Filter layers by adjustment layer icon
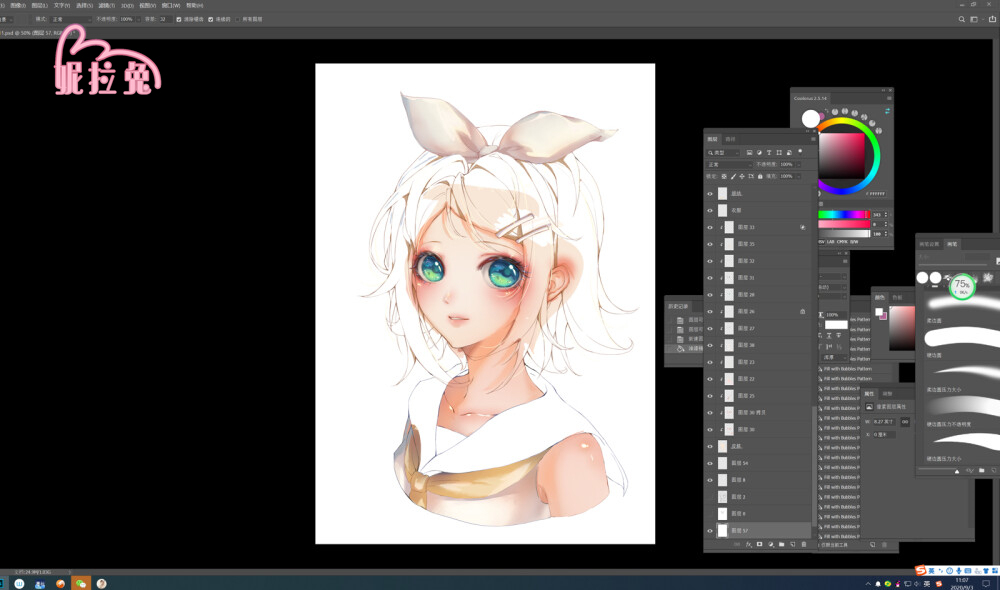The height and width of the screenshot is (590, 1000). tap(759, 153)
